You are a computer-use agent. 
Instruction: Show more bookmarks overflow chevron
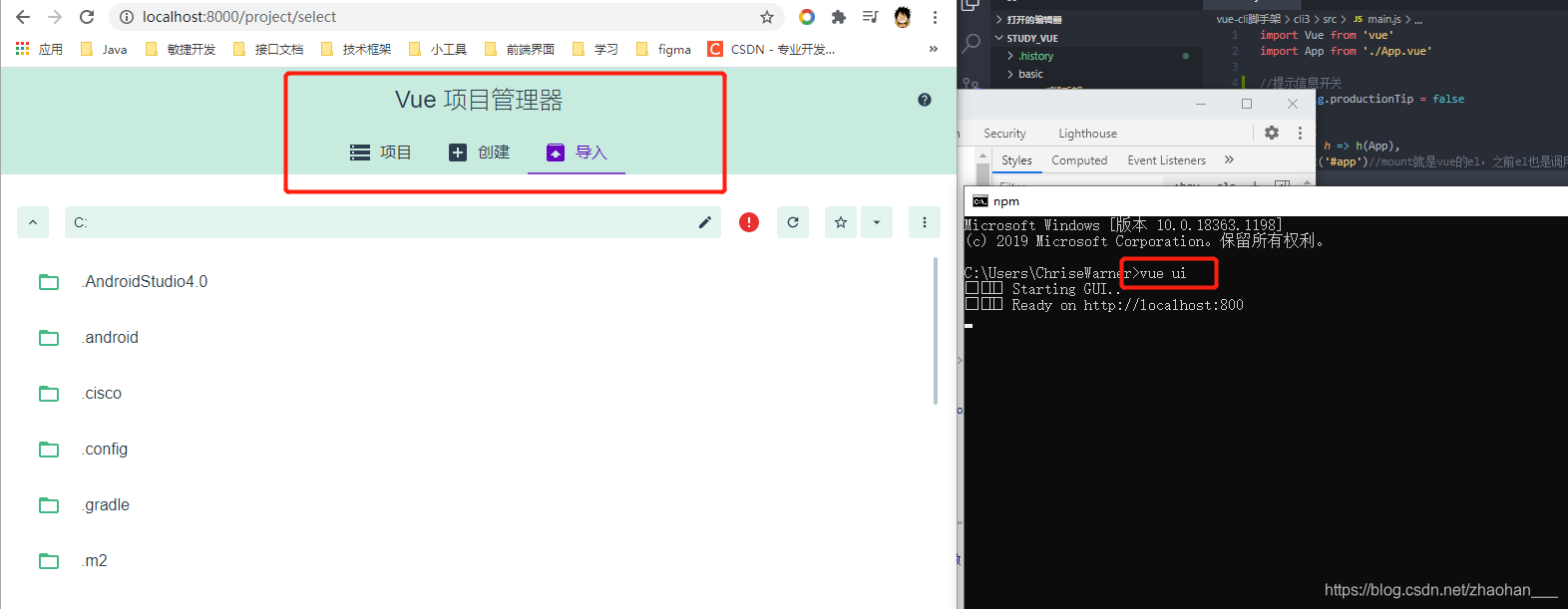934,49
